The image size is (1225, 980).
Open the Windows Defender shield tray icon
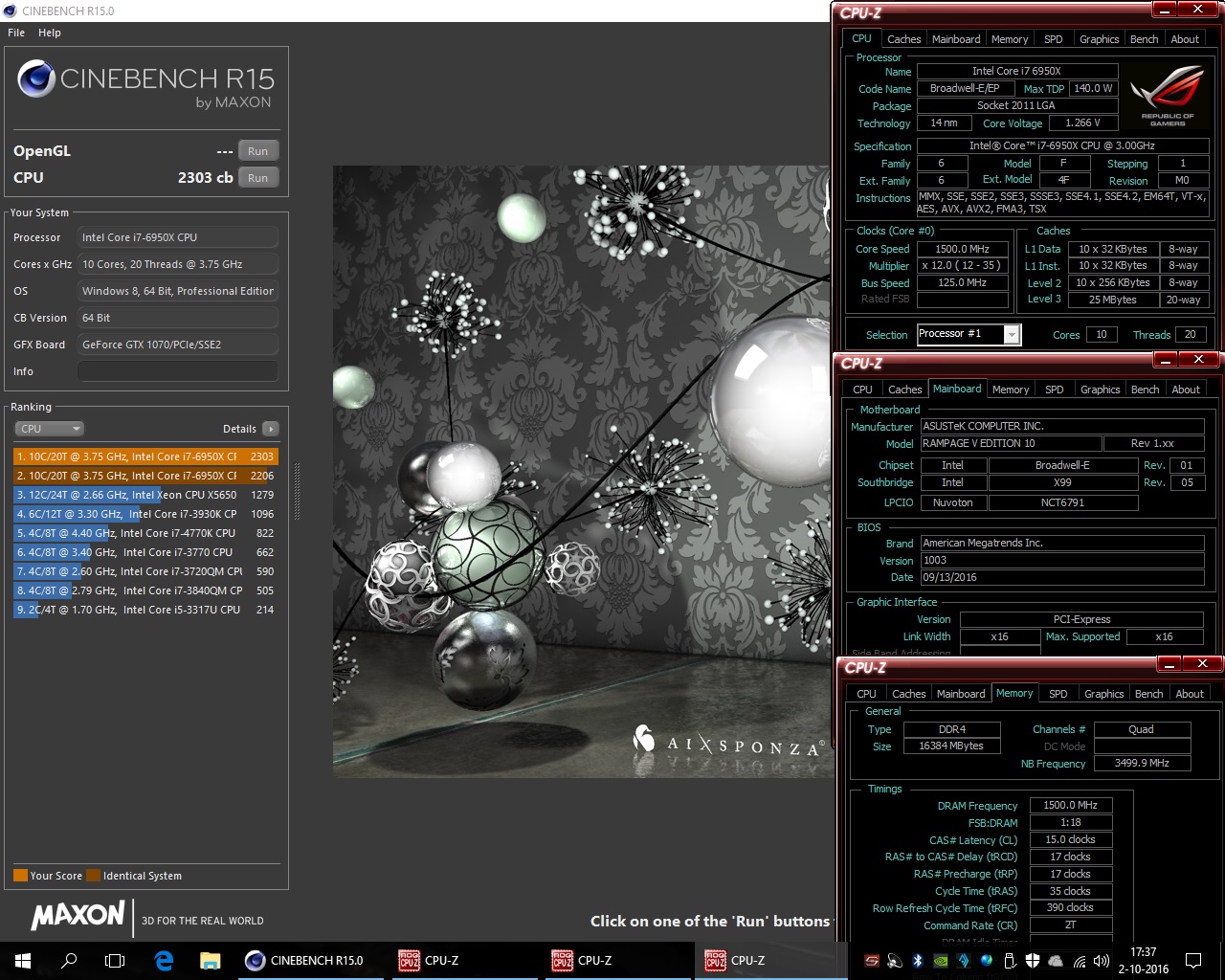pos(1033,961)
